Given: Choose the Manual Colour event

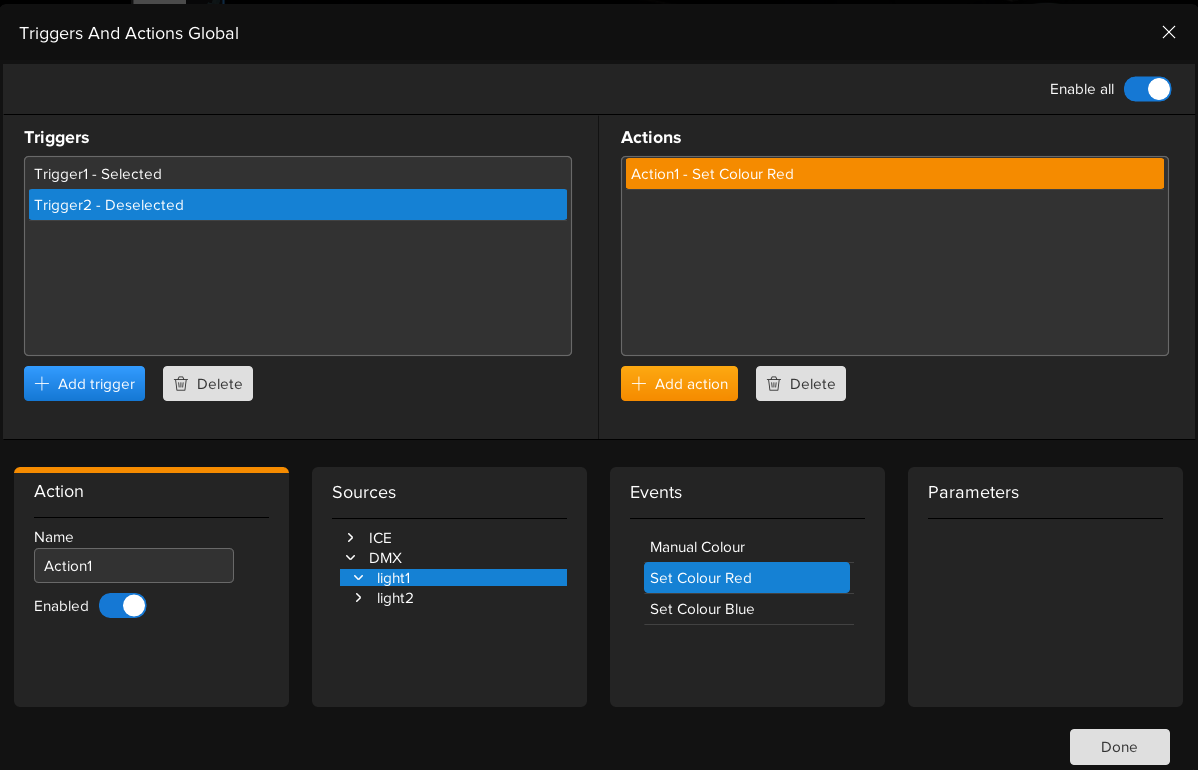Looking at the screenshot, I should pos(697,547).
